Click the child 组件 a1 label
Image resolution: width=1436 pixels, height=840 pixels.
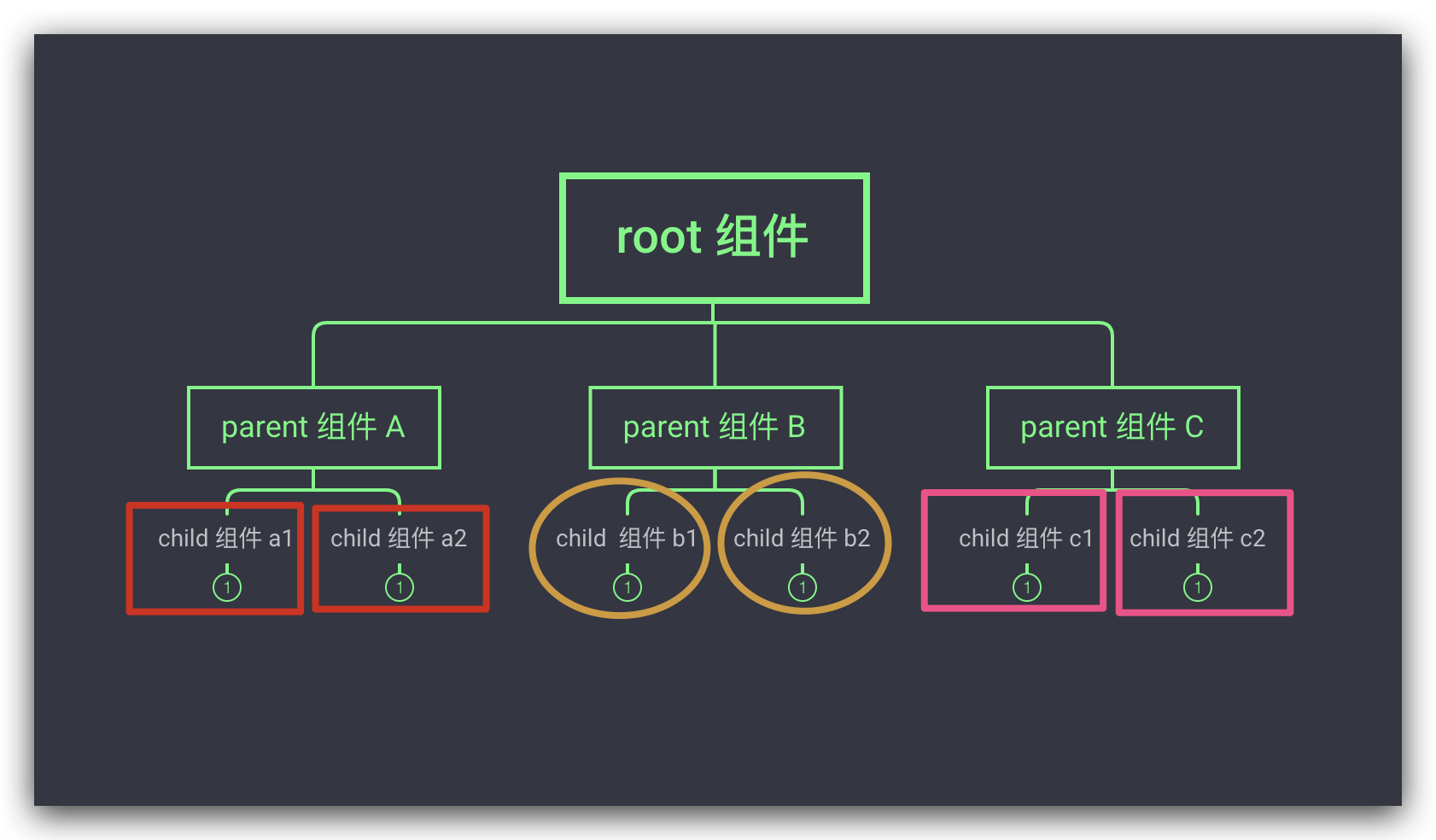[225, 539]
